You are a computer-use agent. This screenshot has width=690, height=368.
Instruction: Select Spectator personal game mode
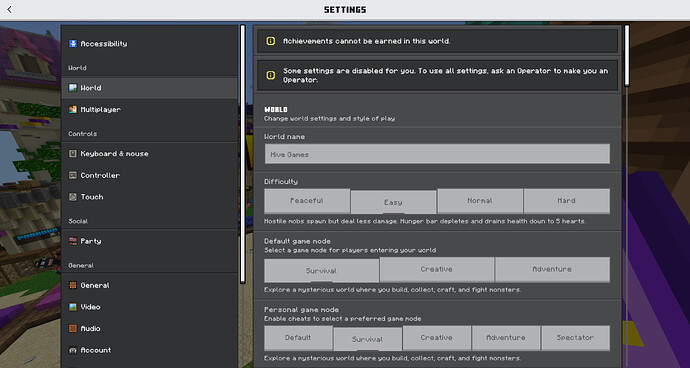pyautogui.click(x=575, y=338)
